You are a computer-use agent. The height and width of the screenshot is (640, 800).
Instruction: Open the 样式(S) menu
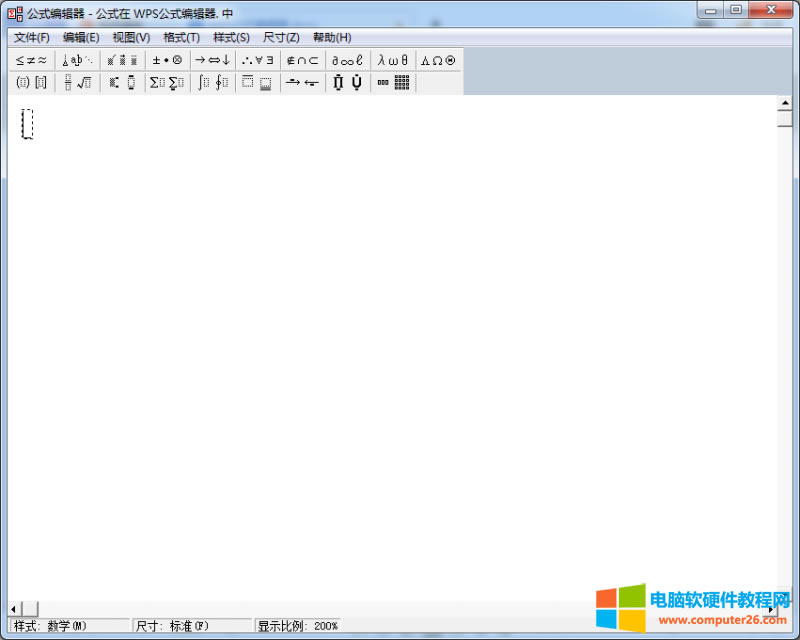(231, 37)
